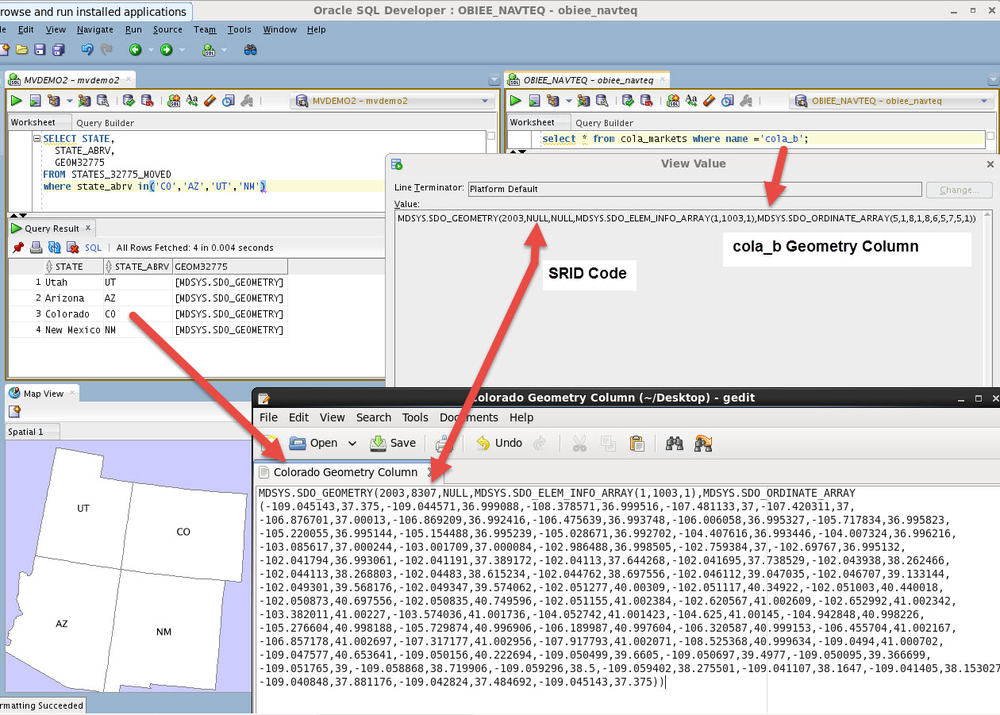
Task: Close the View Value dialog
Action: pos(990,164)
